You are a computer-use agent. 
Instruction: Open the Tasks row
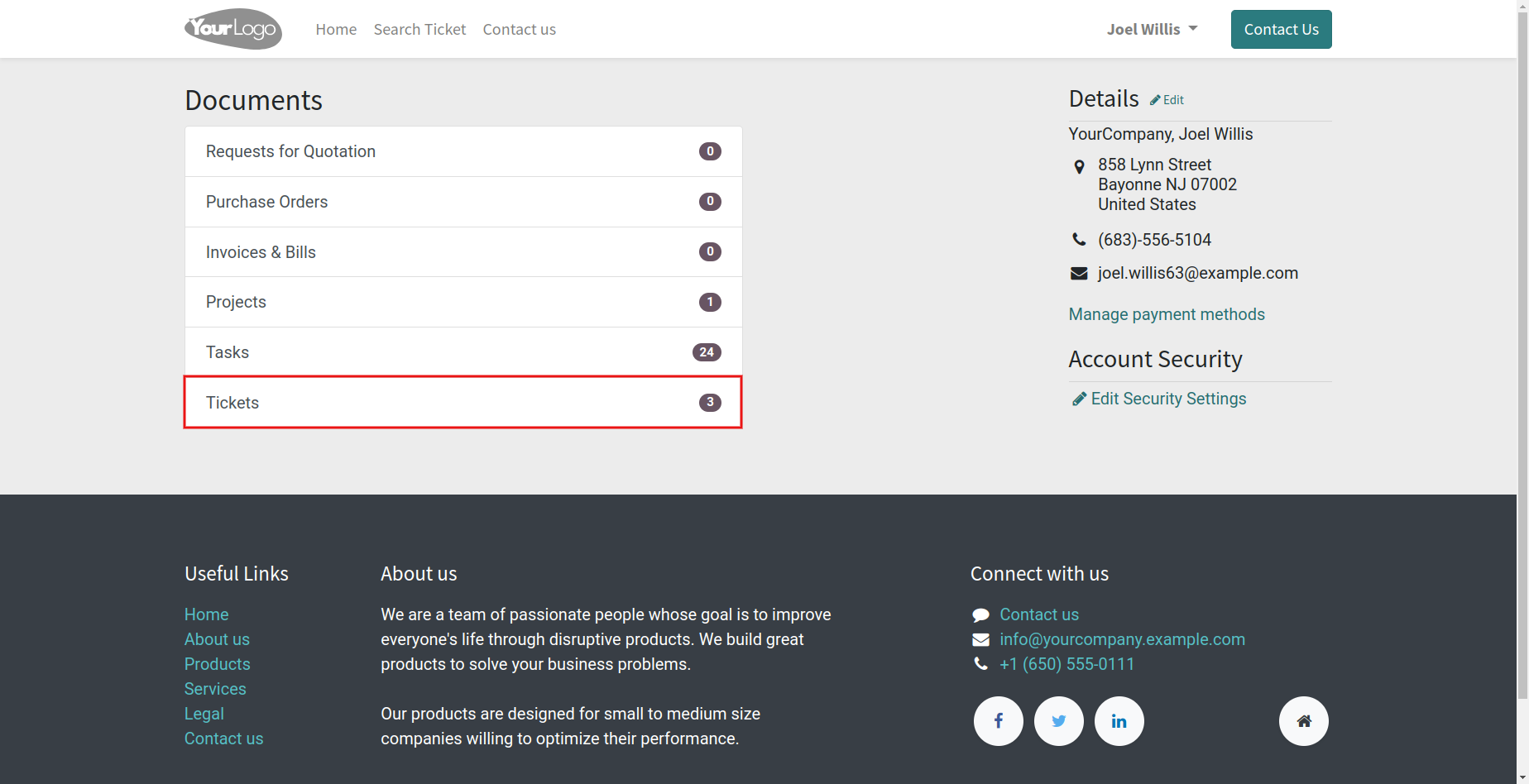click(x=463, y=352)
